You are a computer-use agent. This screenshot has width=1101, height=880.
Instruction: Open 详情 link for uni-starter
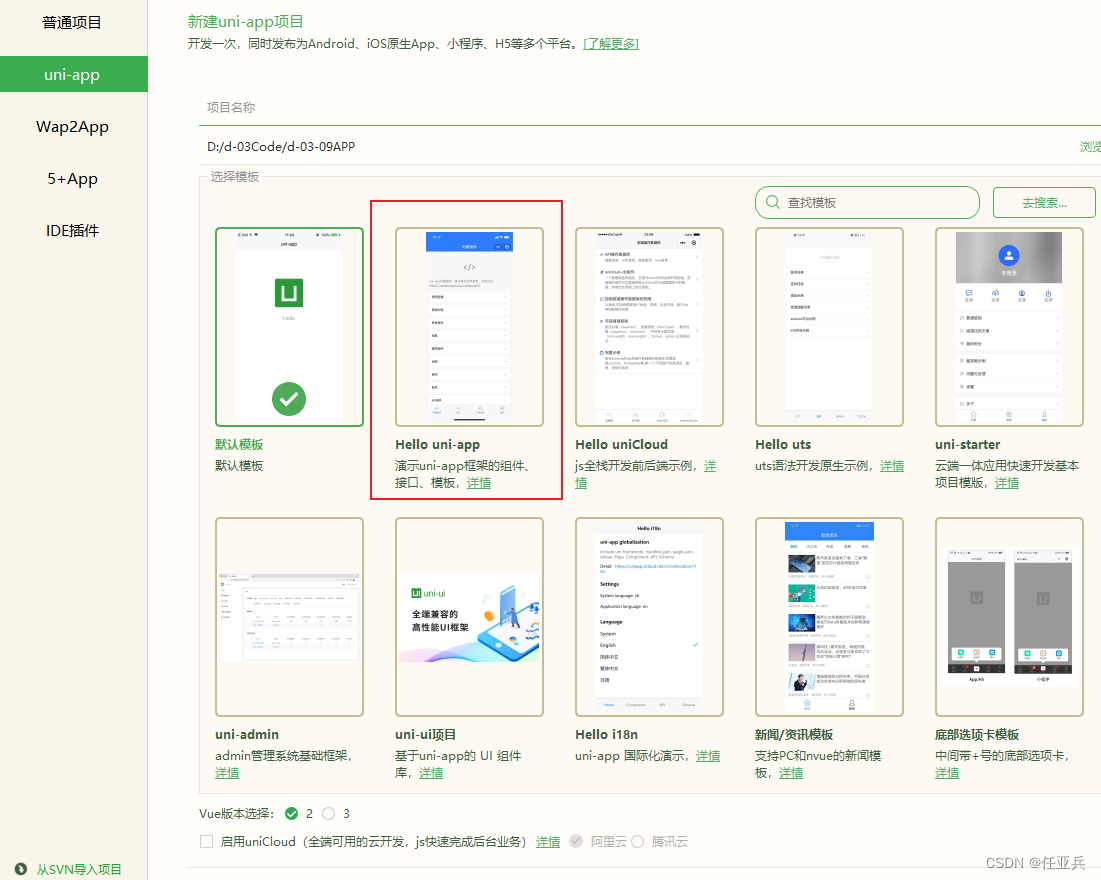pyautogui.click(x=1007, y=483)
